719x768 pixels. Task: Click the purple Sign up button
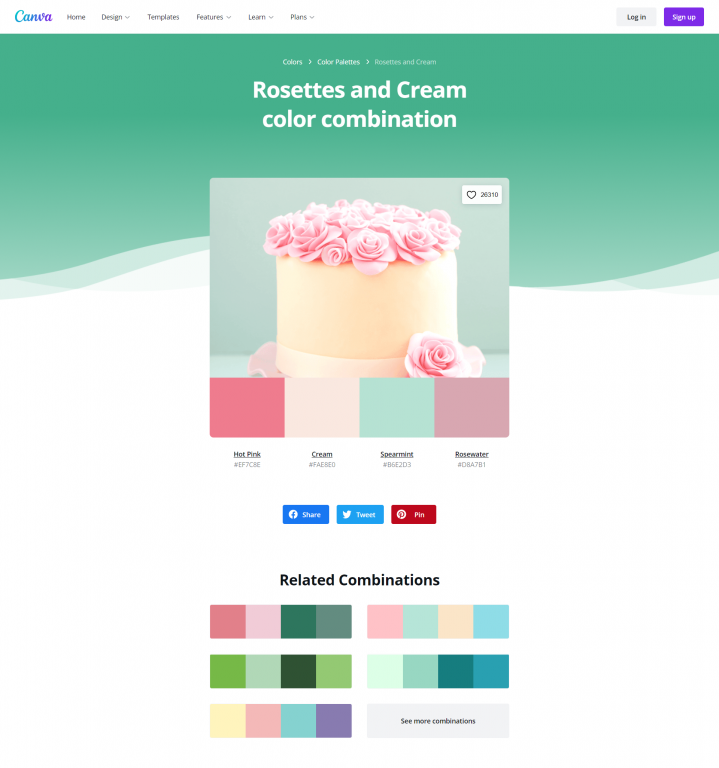click(x=684, y=17)
